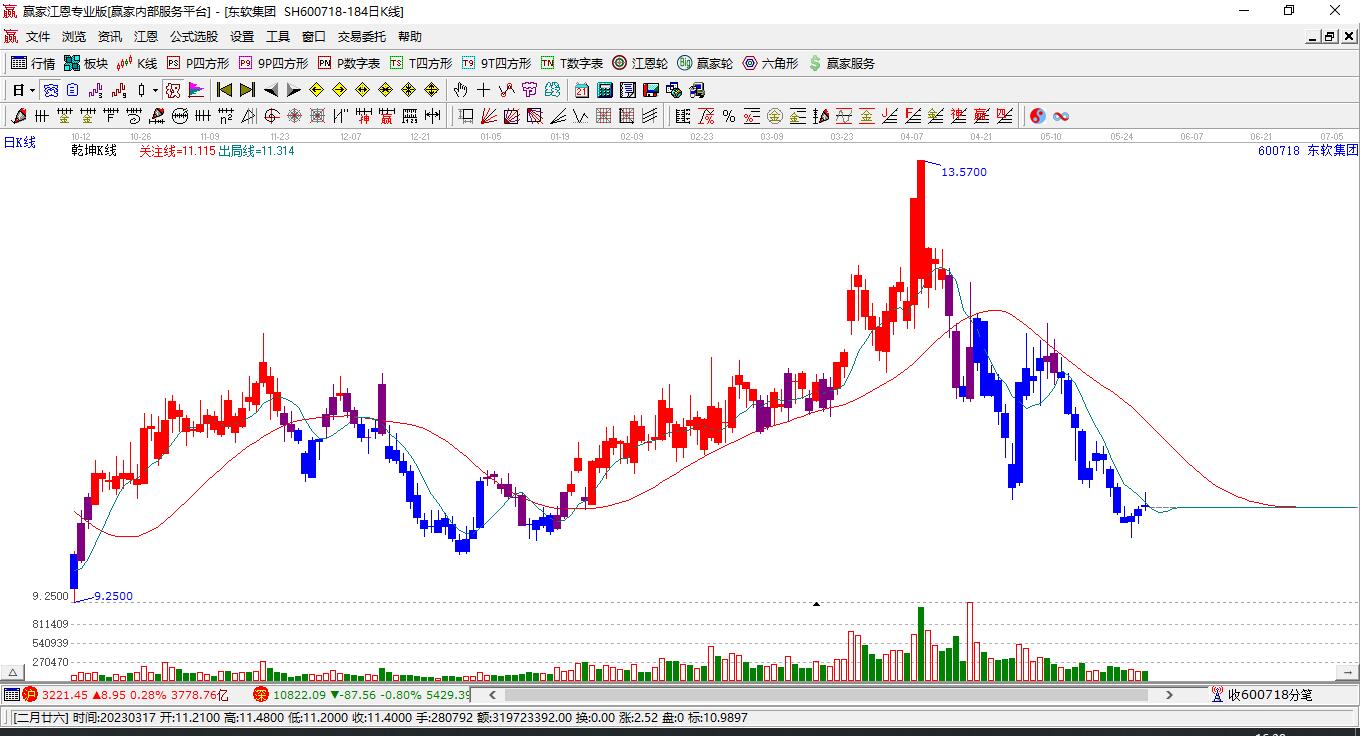Open the 公式选股 menu
Viewport: 1360px width, 736px height.
(x=193, y=36)
